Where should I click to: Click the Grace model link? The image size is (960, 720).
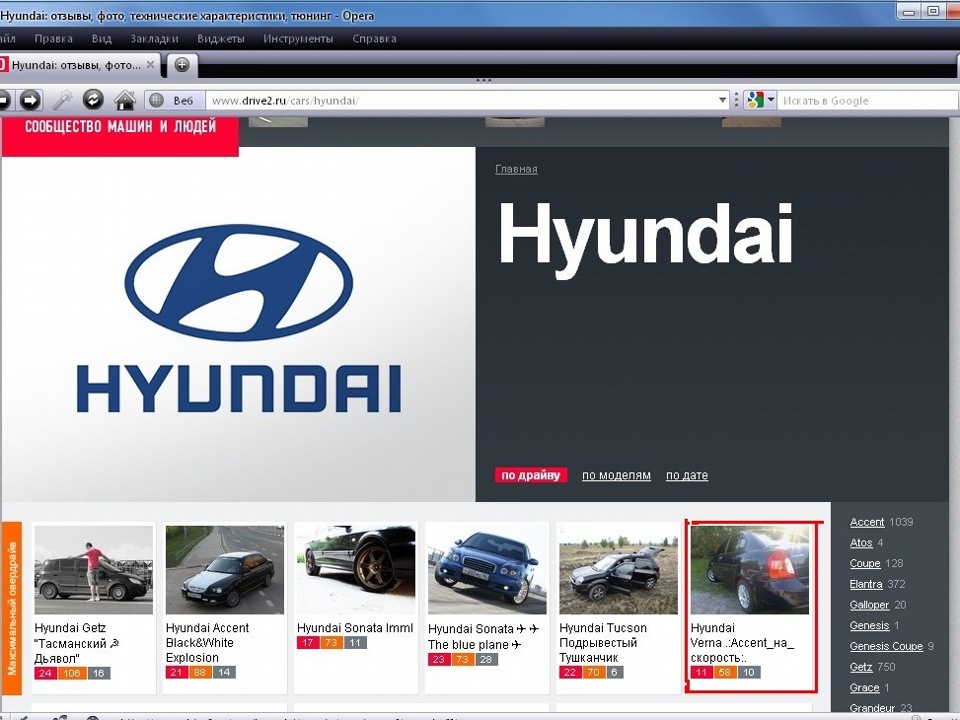(x=864, y=688)
